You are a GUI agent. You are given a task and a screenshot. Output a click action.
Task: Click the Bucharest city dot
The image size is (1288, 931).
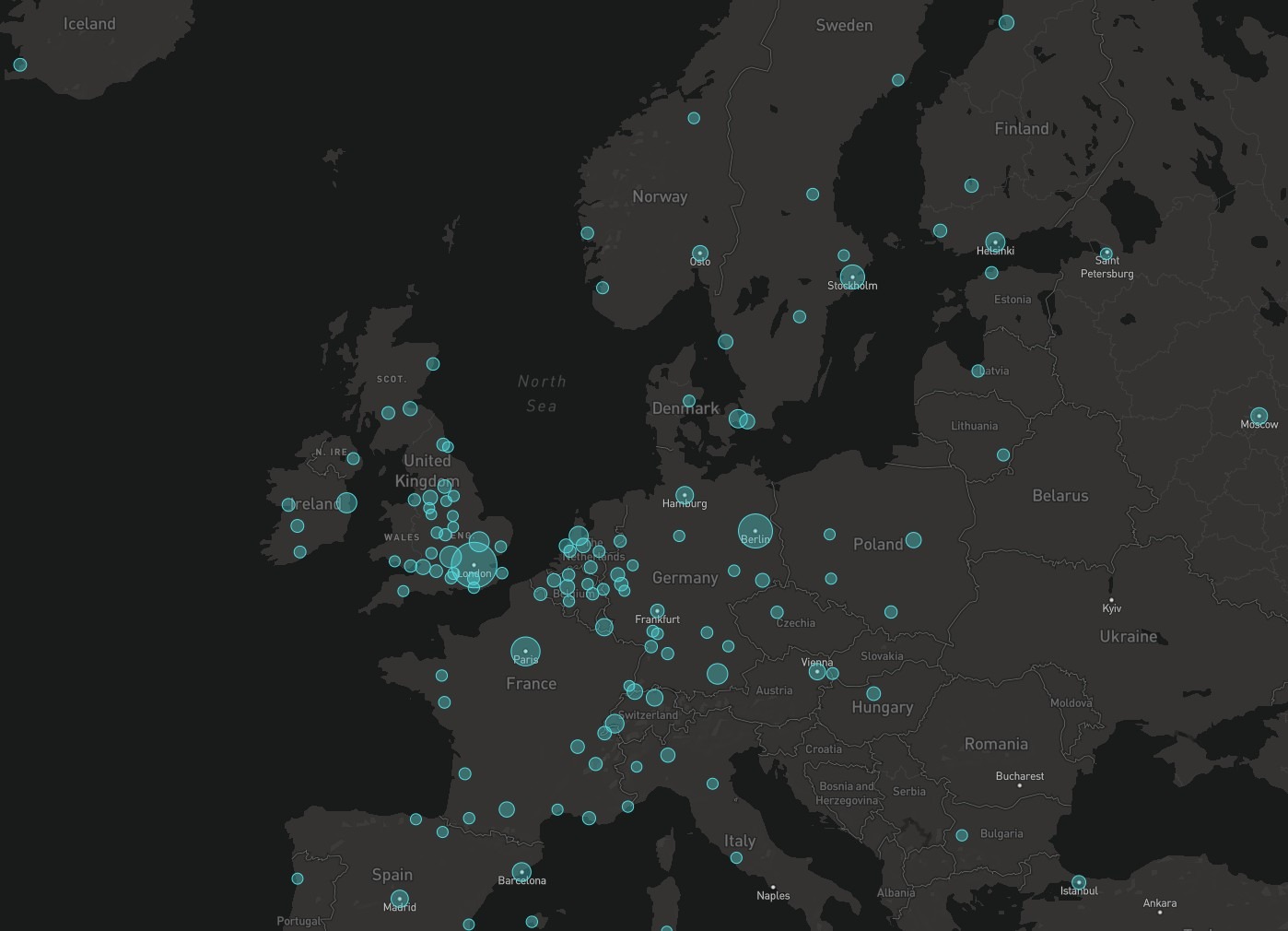click(1019, 785)
